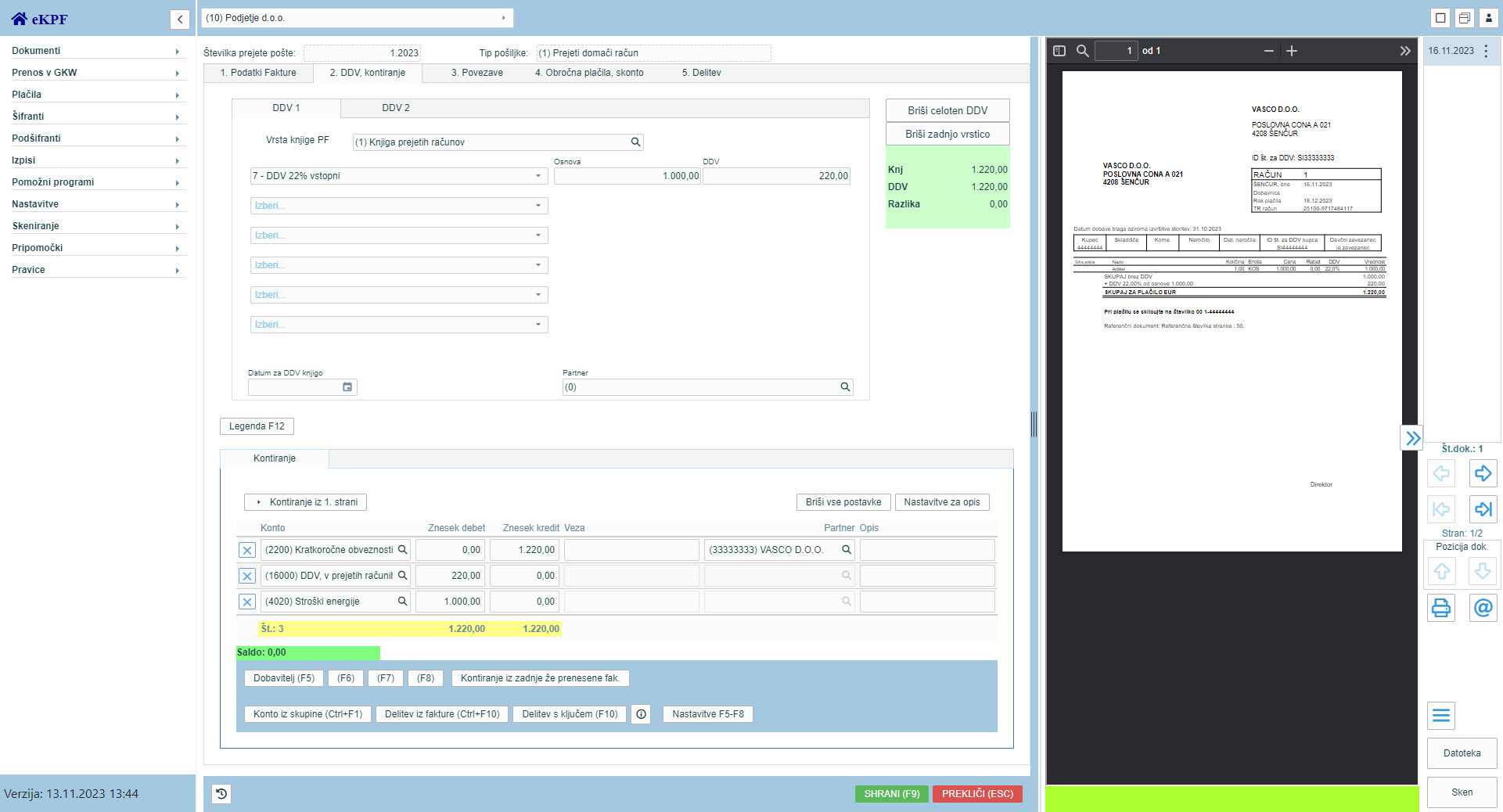This screenshot has height=812, width=1503.
Task: Cancel with PREKLIČI (ESC)
Action: click(x=977, y=794)
